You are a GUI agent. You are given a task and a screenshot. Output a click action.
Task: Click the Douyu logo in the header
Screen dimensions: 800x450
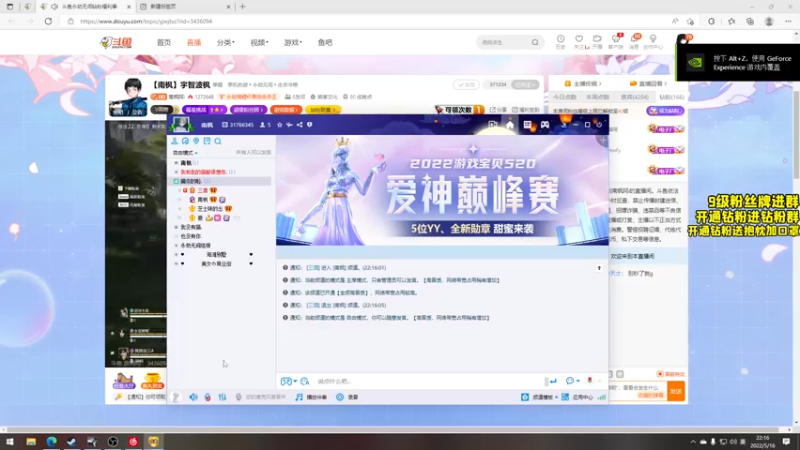[116, 42]
